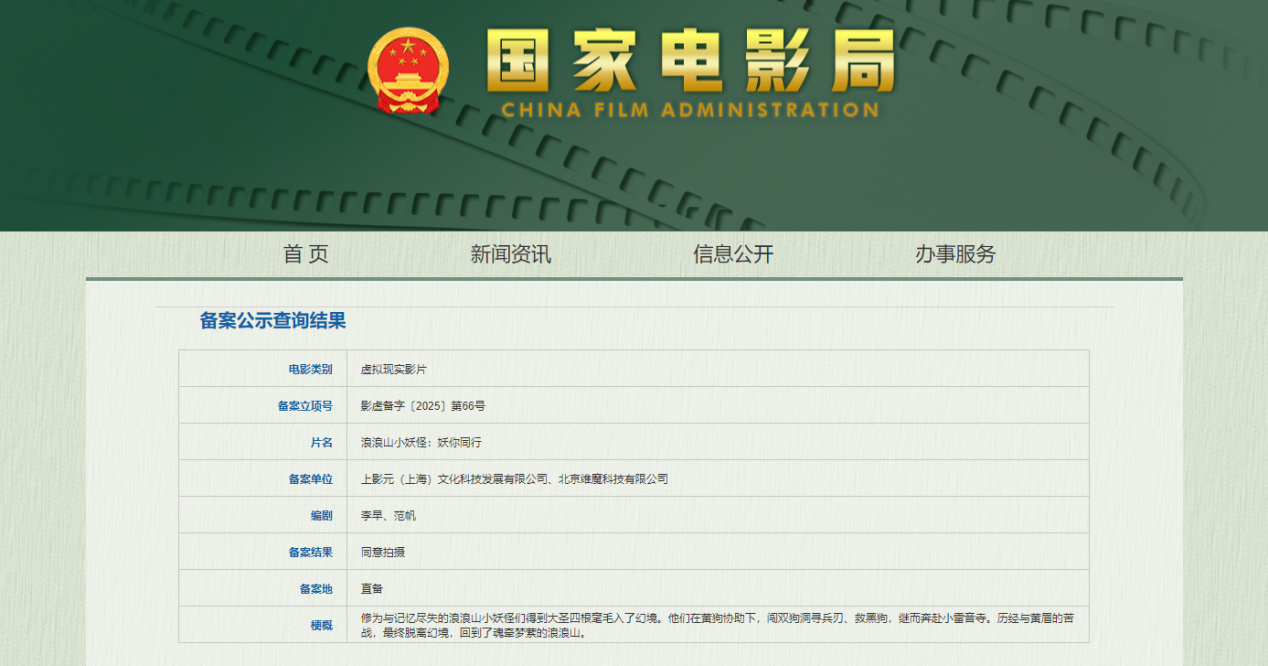Click the 备案地 row label
Screen dimensions: 1268x666
click(x=315, y=589)
